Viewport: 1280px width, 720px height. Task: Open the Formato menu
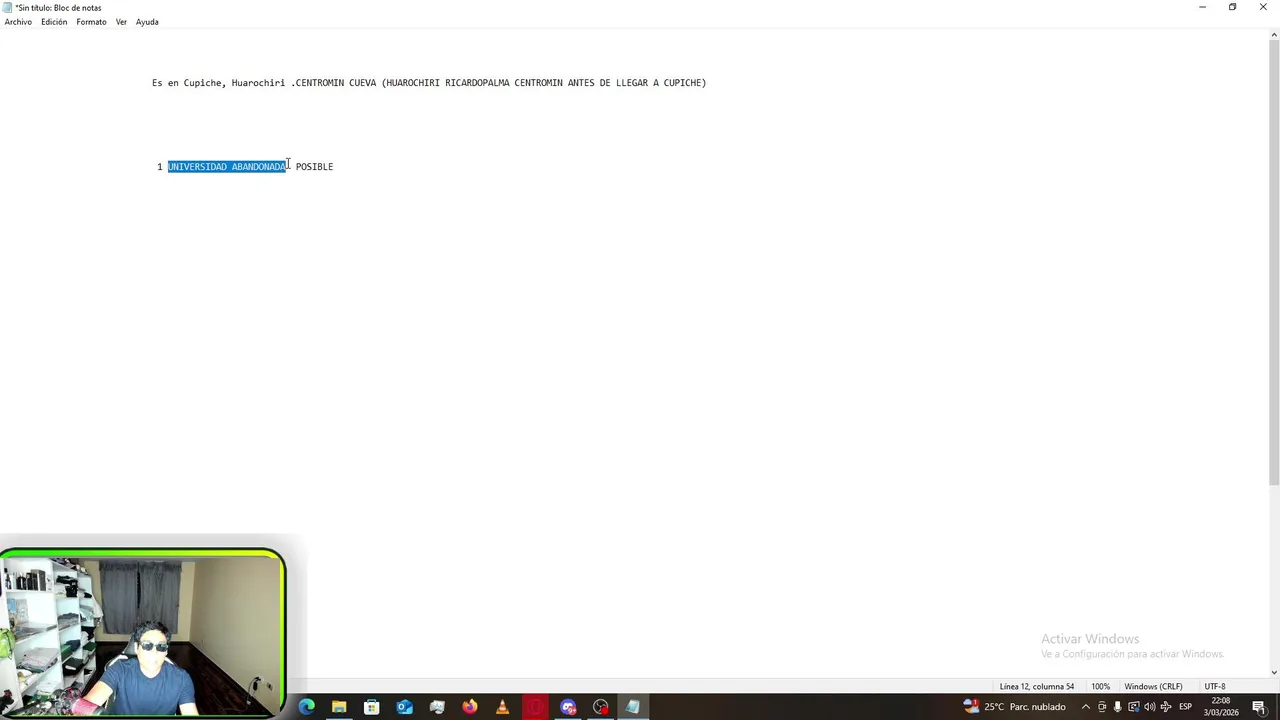91,22
